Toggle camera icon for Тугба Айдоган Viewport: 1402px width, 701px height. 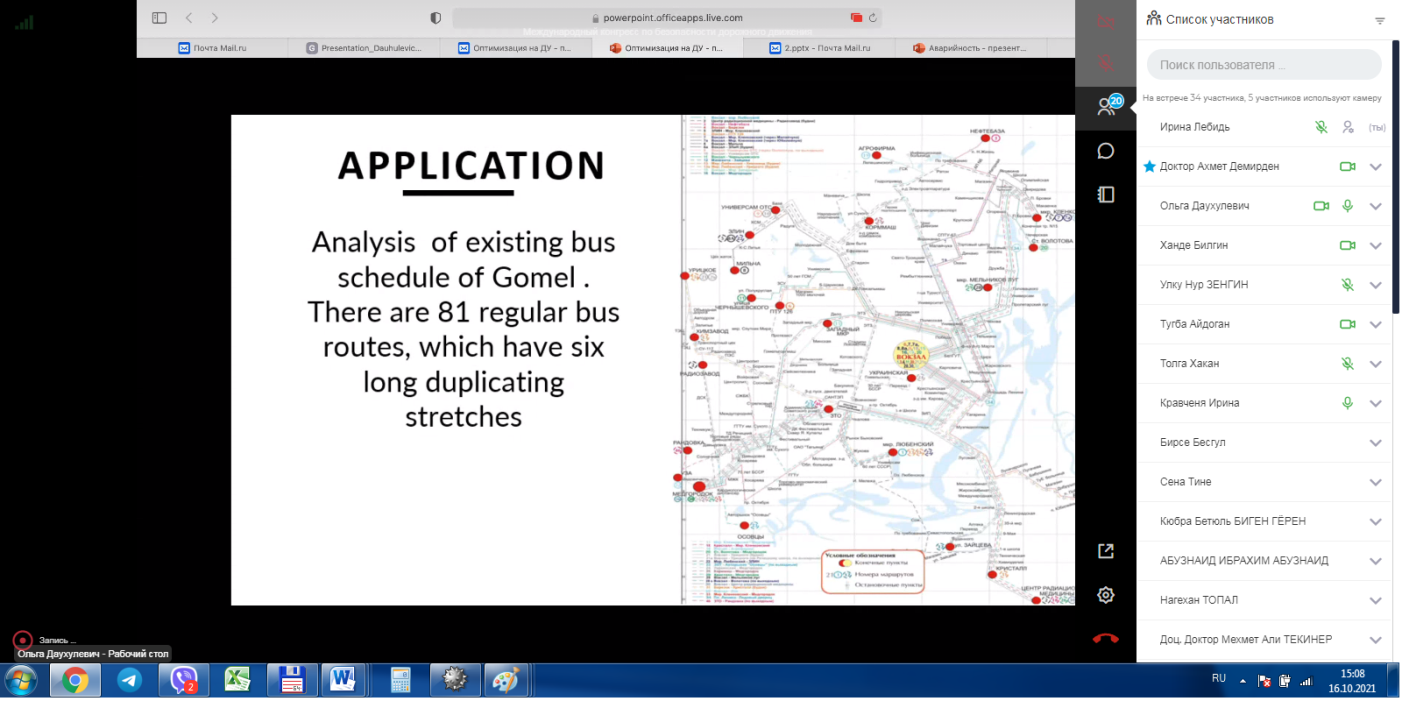pos(1347,324)
